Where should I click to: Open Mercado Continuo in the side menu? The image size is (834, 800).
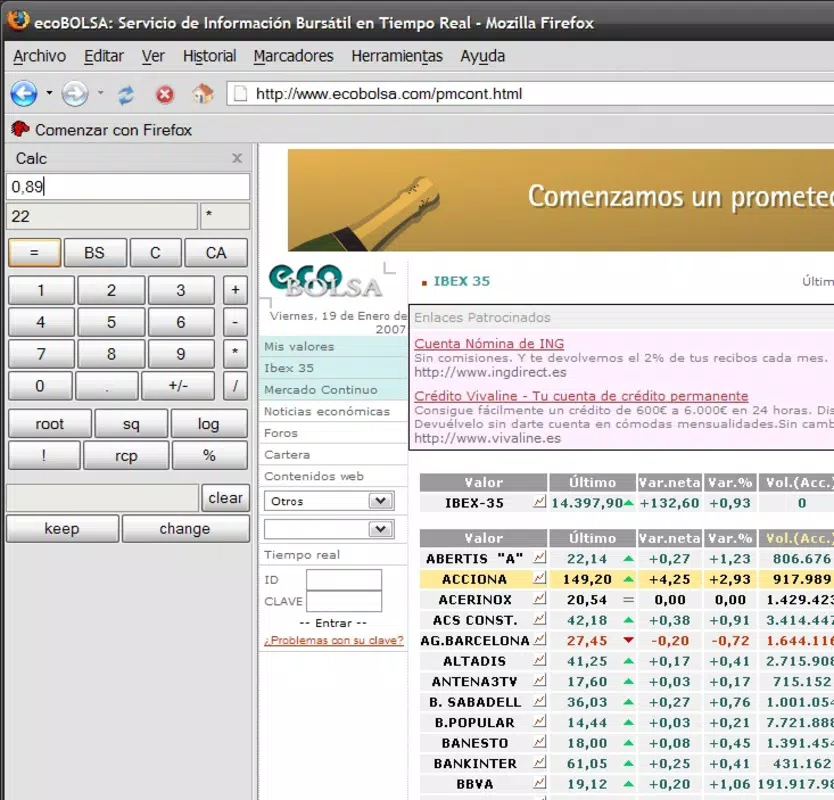[321, 390]
